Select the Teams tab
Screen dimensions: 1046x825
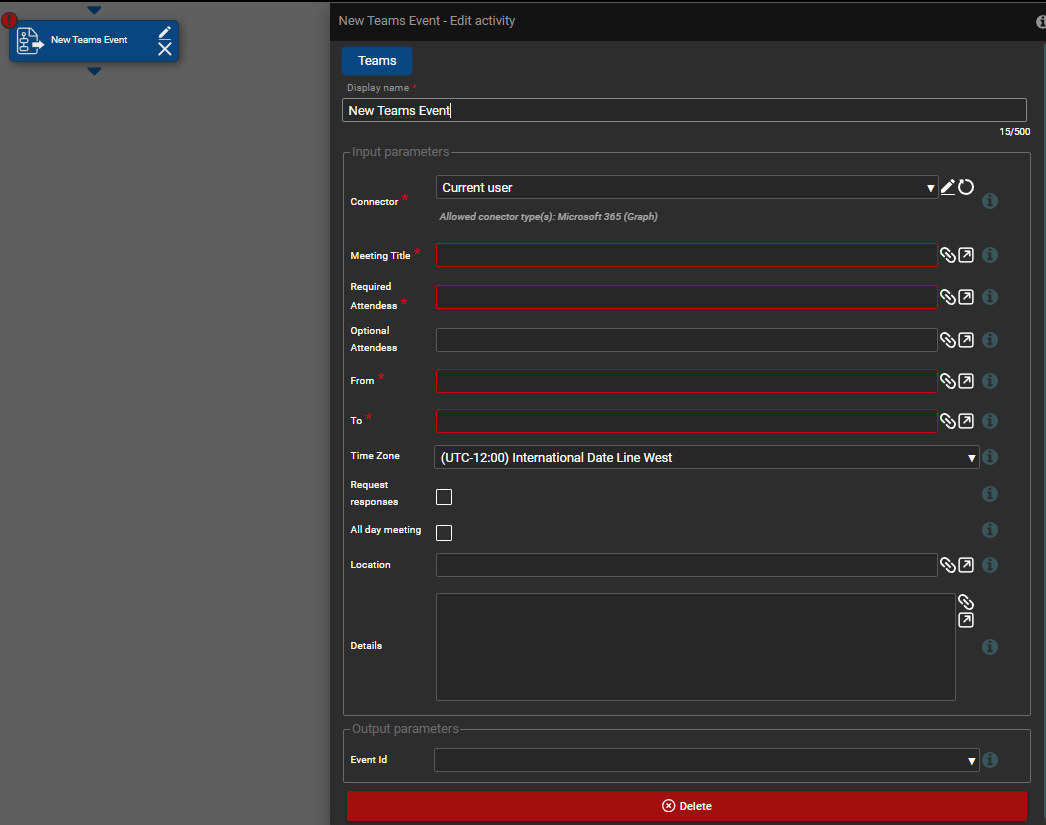377,61
